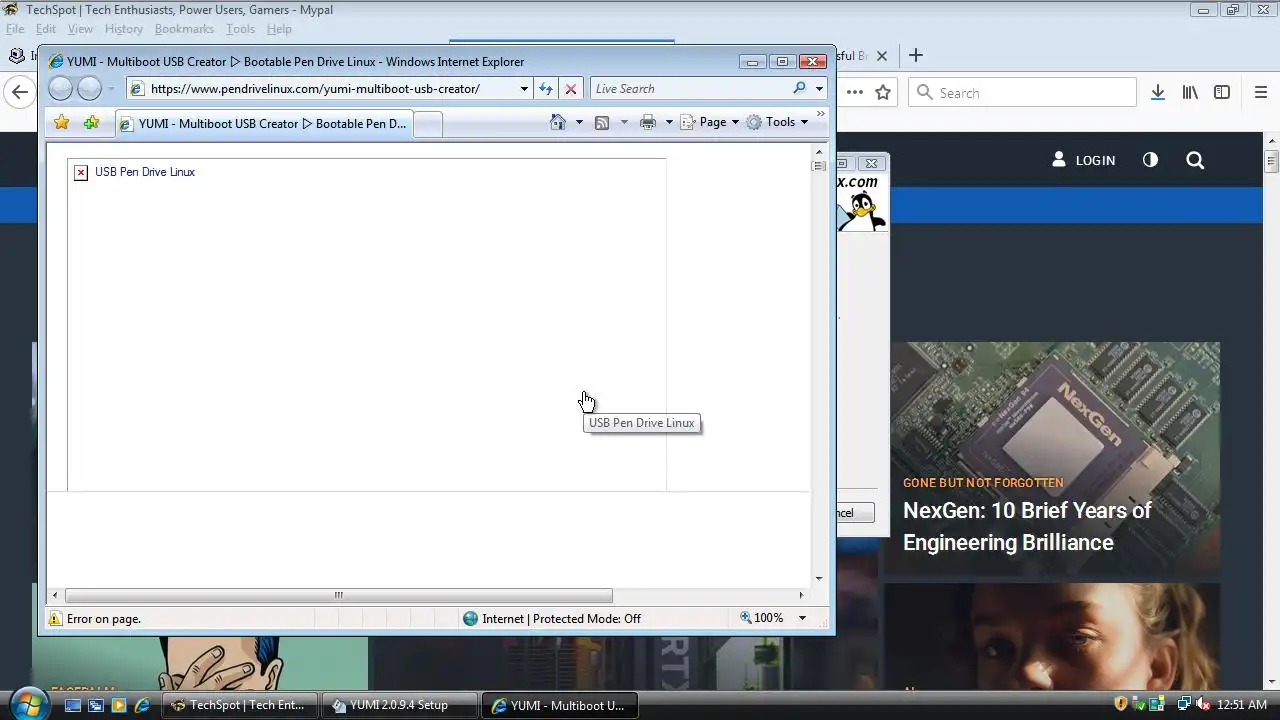Switch to YUMI 2.0.9.4 Setup taskbar button
The width and height of the screenshot is (1280, 720).
[x=400, y=705]
